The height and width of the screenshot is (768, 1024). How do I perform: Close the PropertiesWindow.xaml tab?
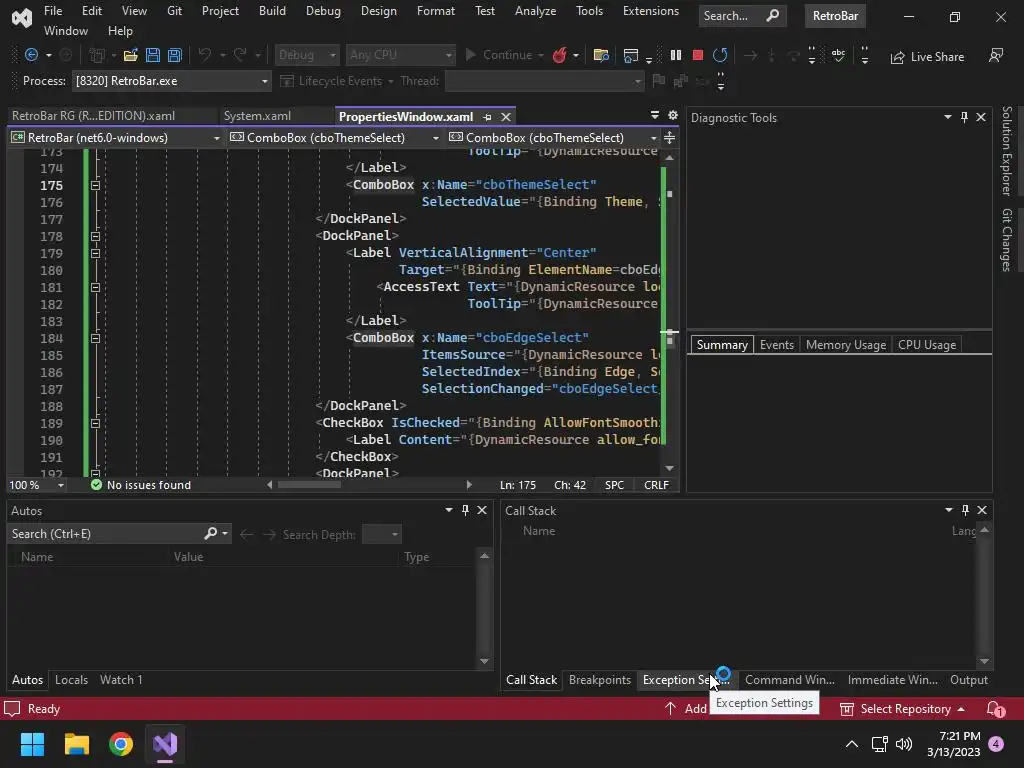click(x=505, y=117)
